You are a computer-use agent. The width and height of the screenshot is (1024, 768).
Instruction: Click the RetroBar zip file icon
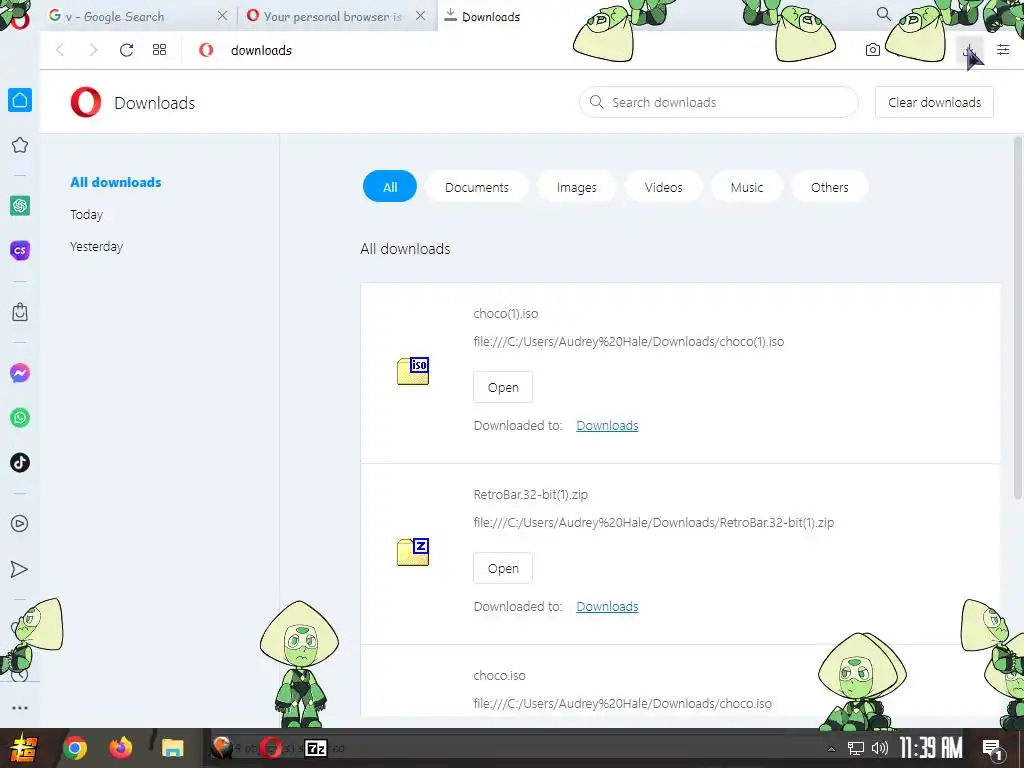(x=413, y=551)
